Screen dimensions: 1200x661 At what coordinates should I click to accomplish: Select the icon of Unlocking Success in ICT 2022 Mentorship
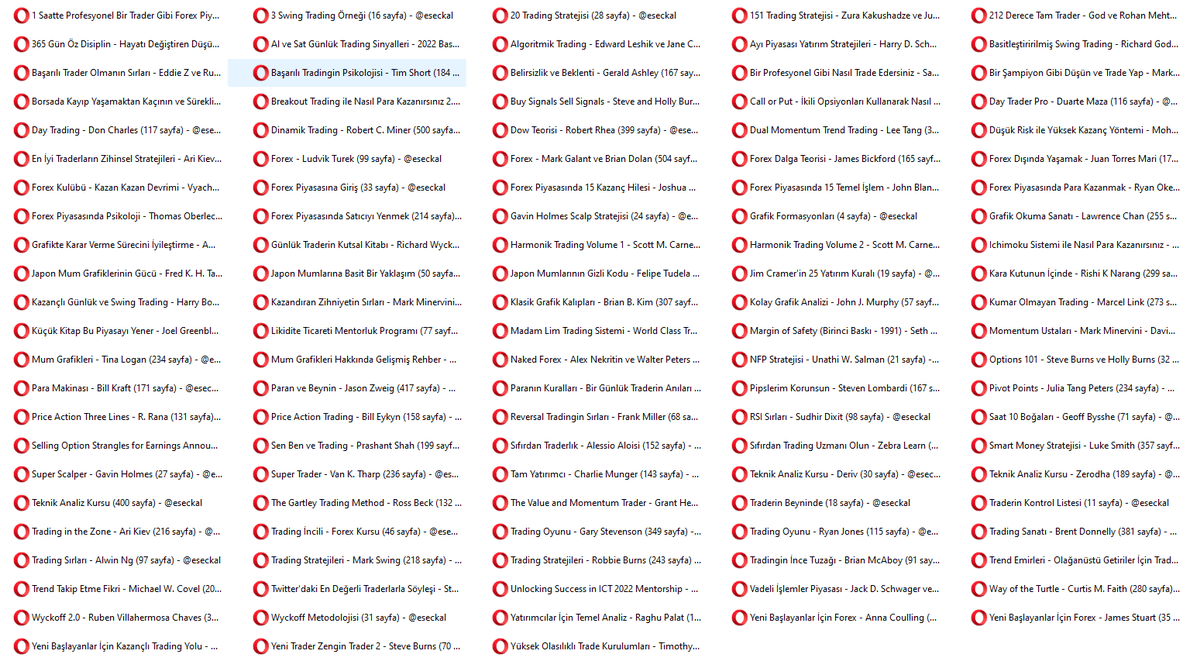500,589
